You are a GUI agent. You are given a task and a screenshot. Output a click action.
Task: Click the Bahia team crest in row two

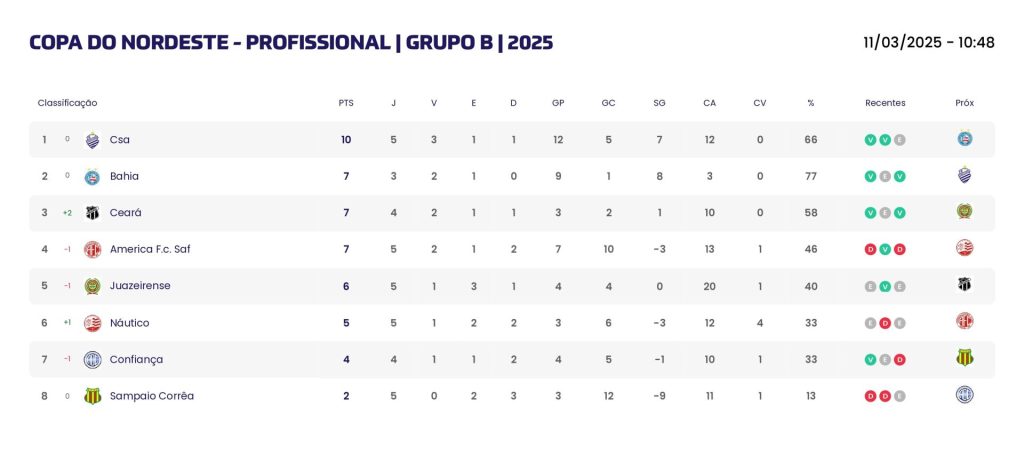pyautogui.click(x=93, y=176)
